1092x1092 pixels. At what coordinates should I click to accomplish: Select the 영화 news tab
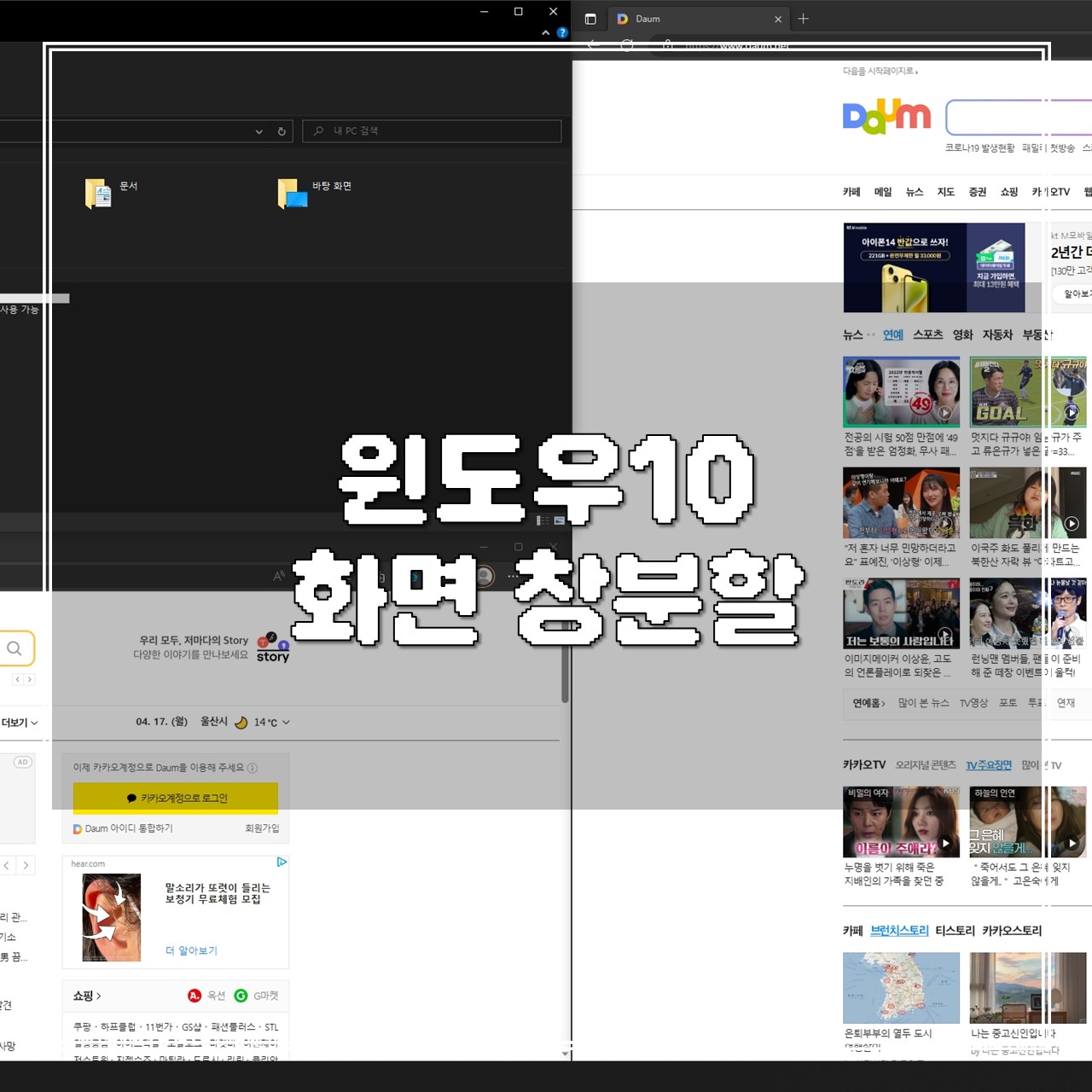coord(963,334)
